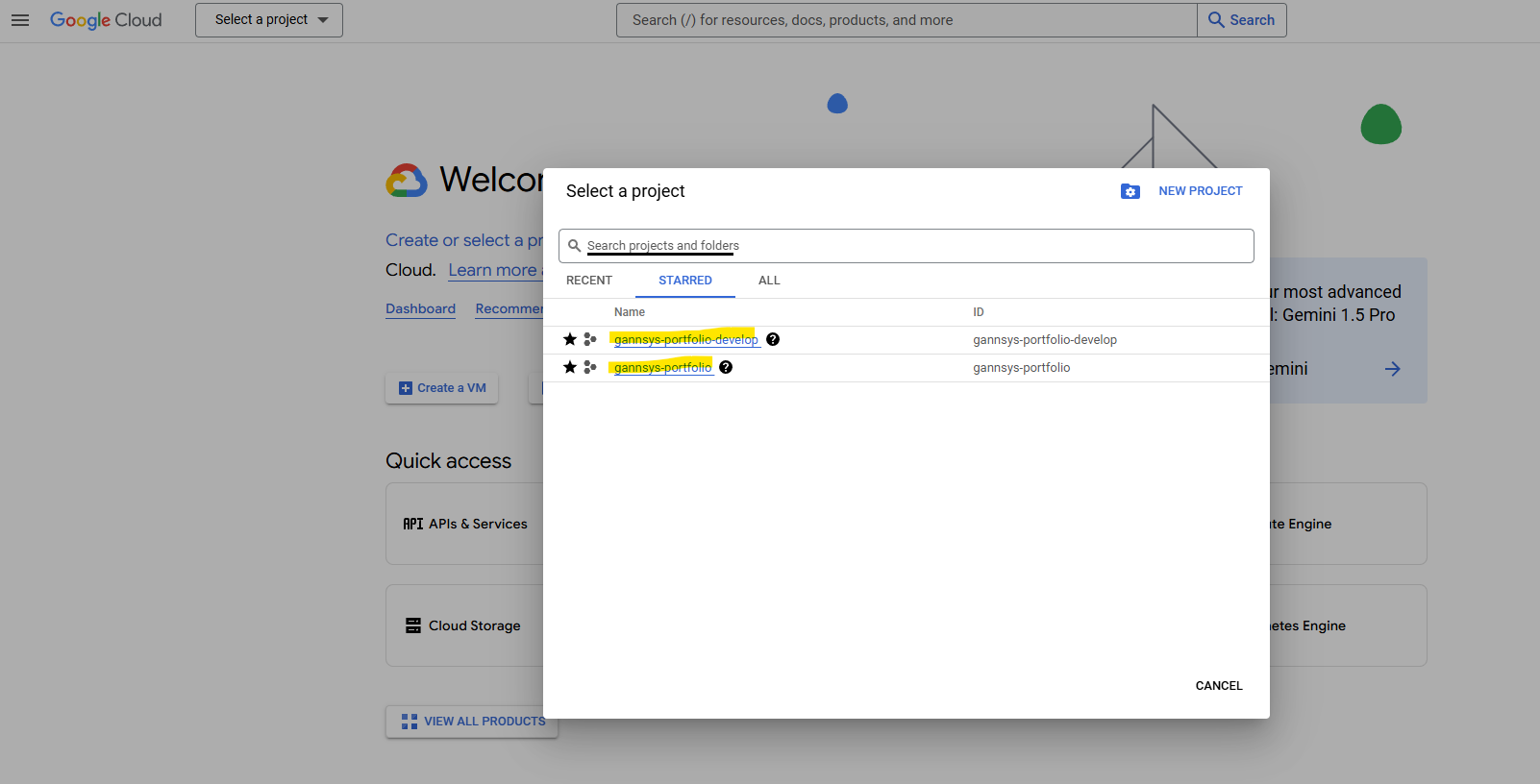Viewport: 1540px width, 784px height.
Task: Open the Select a project dropdown
Action: pos(269,20)
